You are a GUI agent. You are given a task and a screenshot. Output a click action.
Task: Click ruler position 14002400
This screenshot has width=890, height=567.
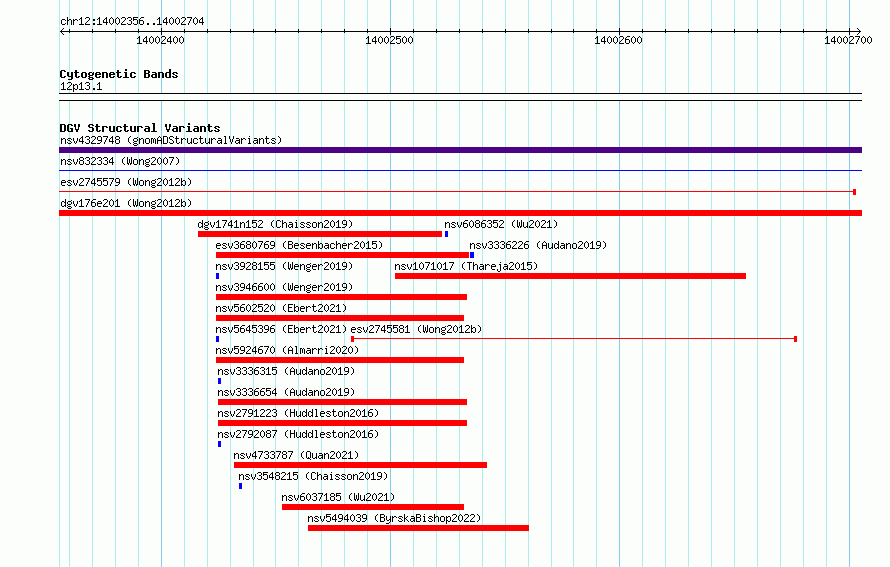(x=161, y=40)
